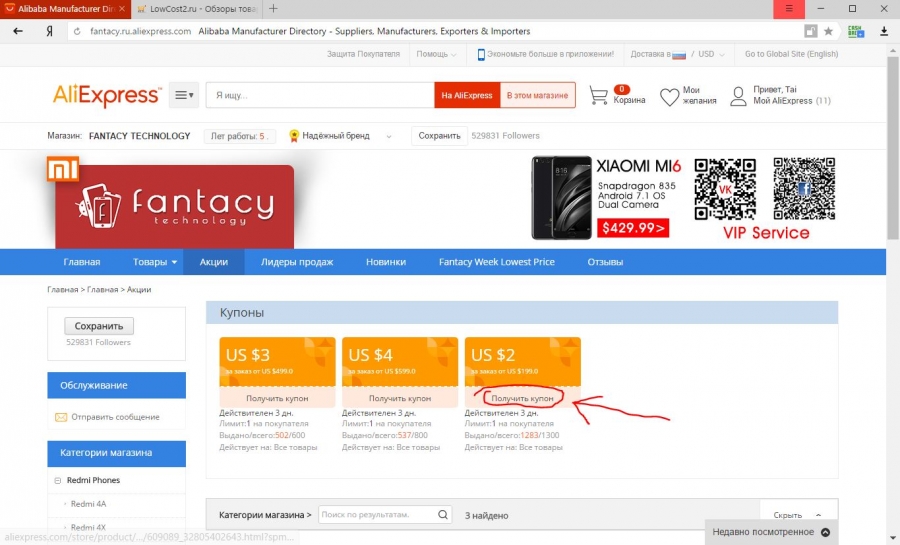
Task: Expand delivery country and USD currency dropdown
Action: (x=677, y=54)
